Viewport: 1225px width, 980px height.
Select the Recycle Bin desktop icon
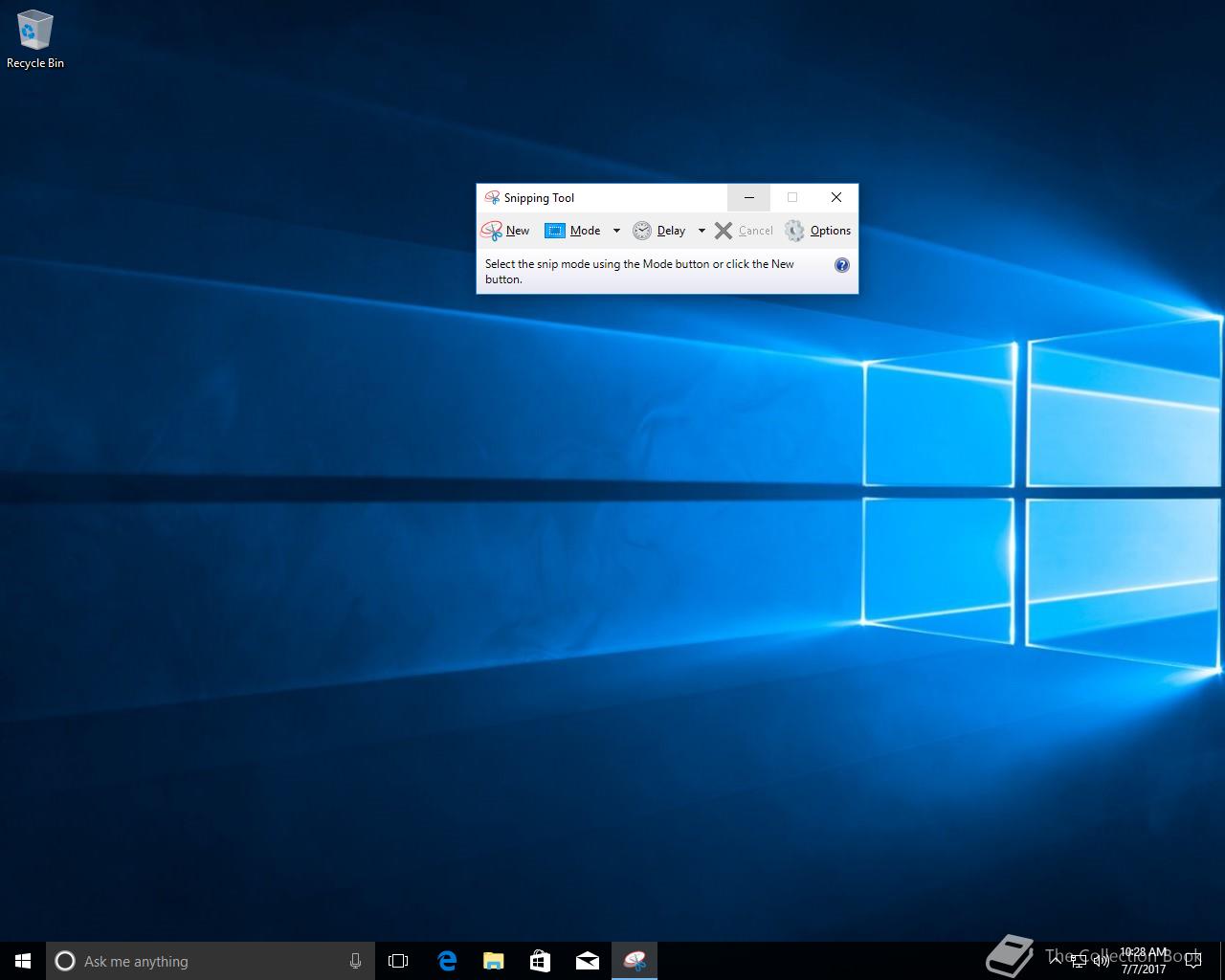35,39
